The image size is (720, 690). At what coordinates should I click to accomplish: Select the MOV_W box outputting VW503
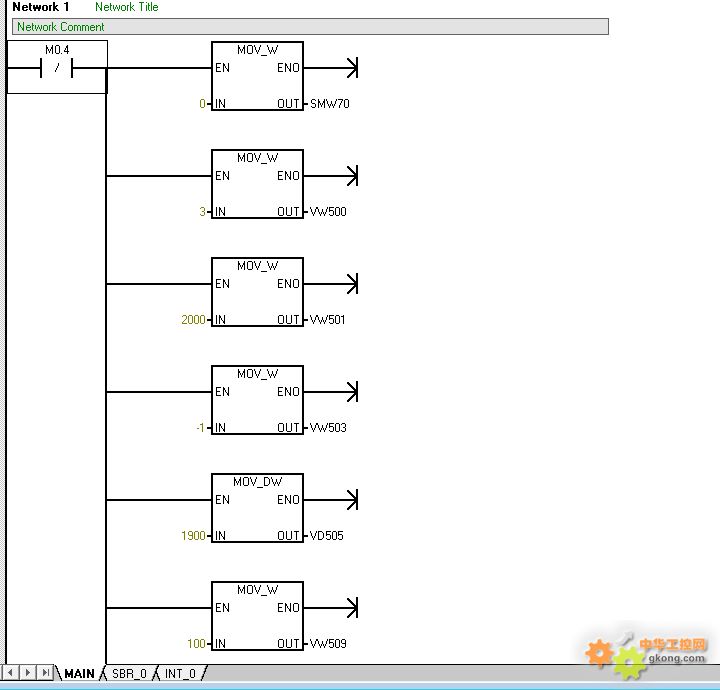pyautogui.click(x=257, y=400)
